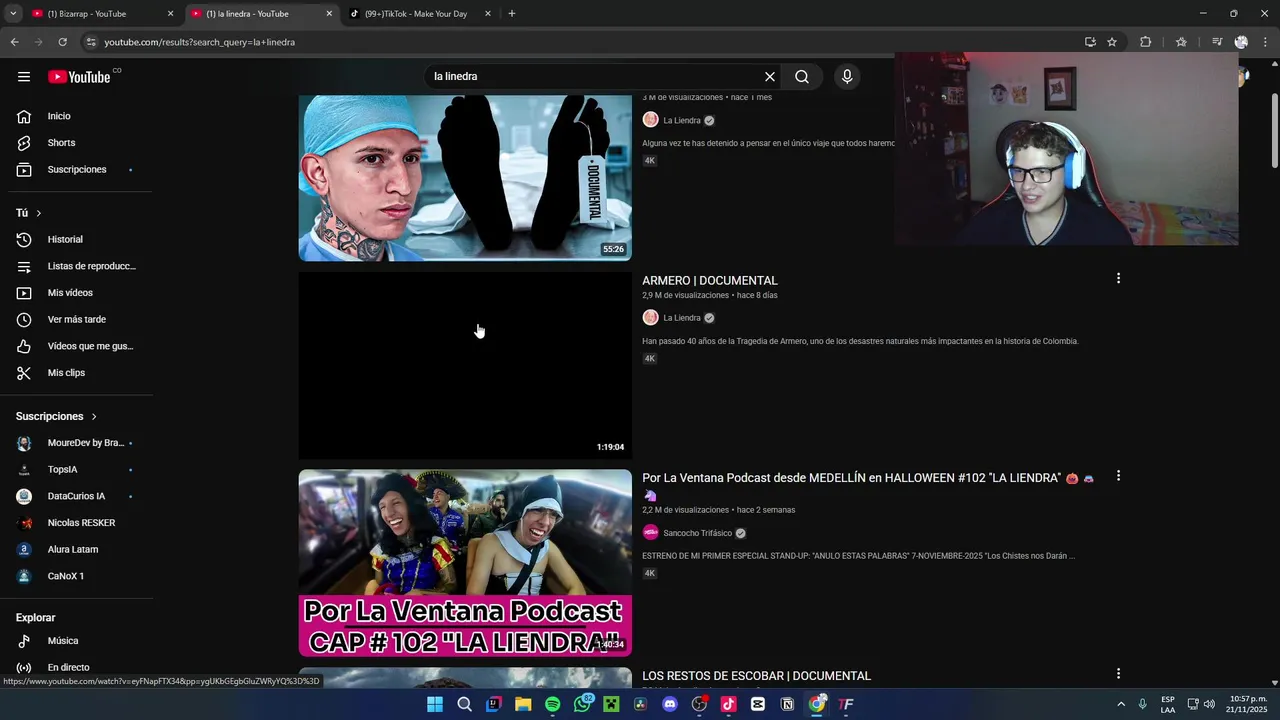The image size is (1280, 720).
Task: Open WhatsApp from the taskbar
Action: click(x=583, y=704)
